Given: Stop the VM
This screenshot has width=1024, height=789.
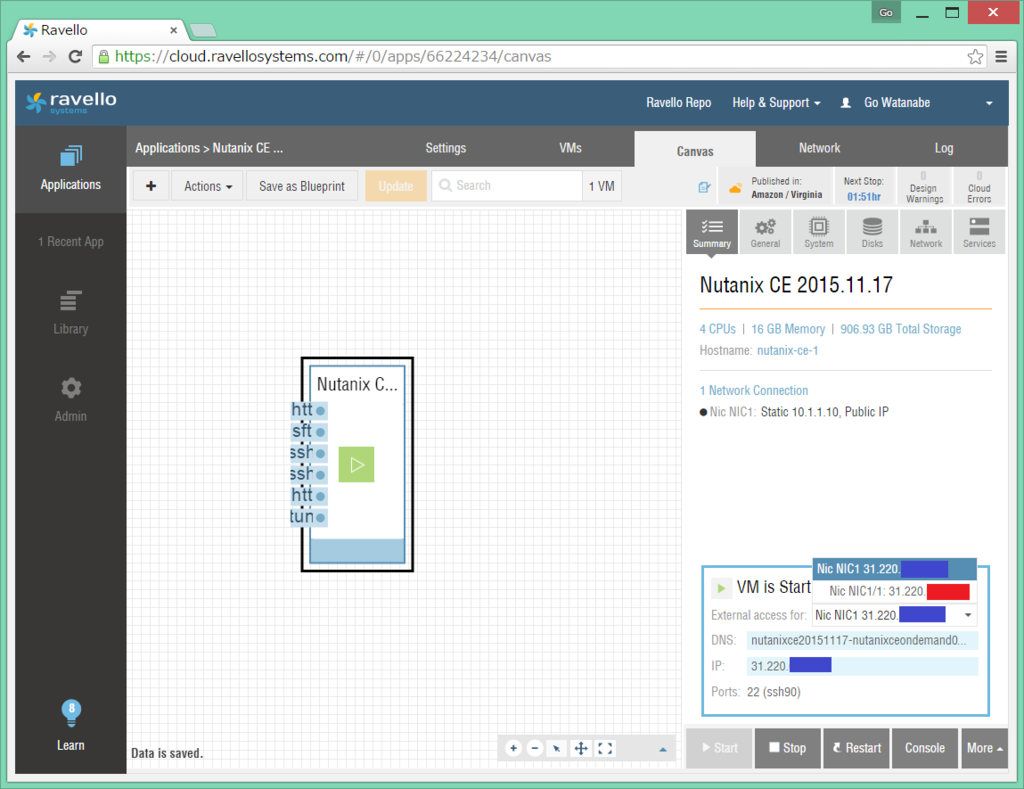Looking at the screenshot, I should [x=788, y=748].
